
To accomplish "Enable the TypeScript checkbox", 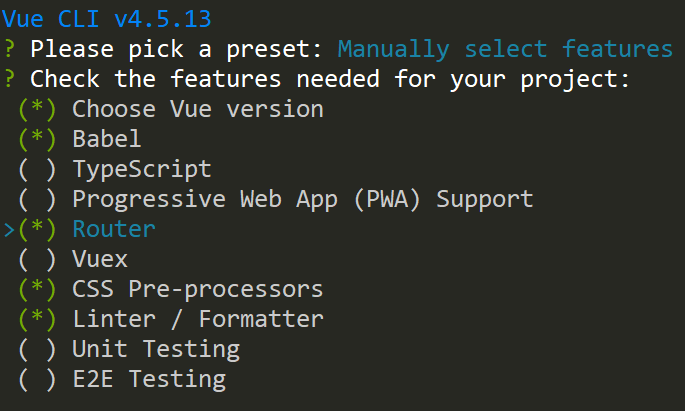I will point(37,169).
